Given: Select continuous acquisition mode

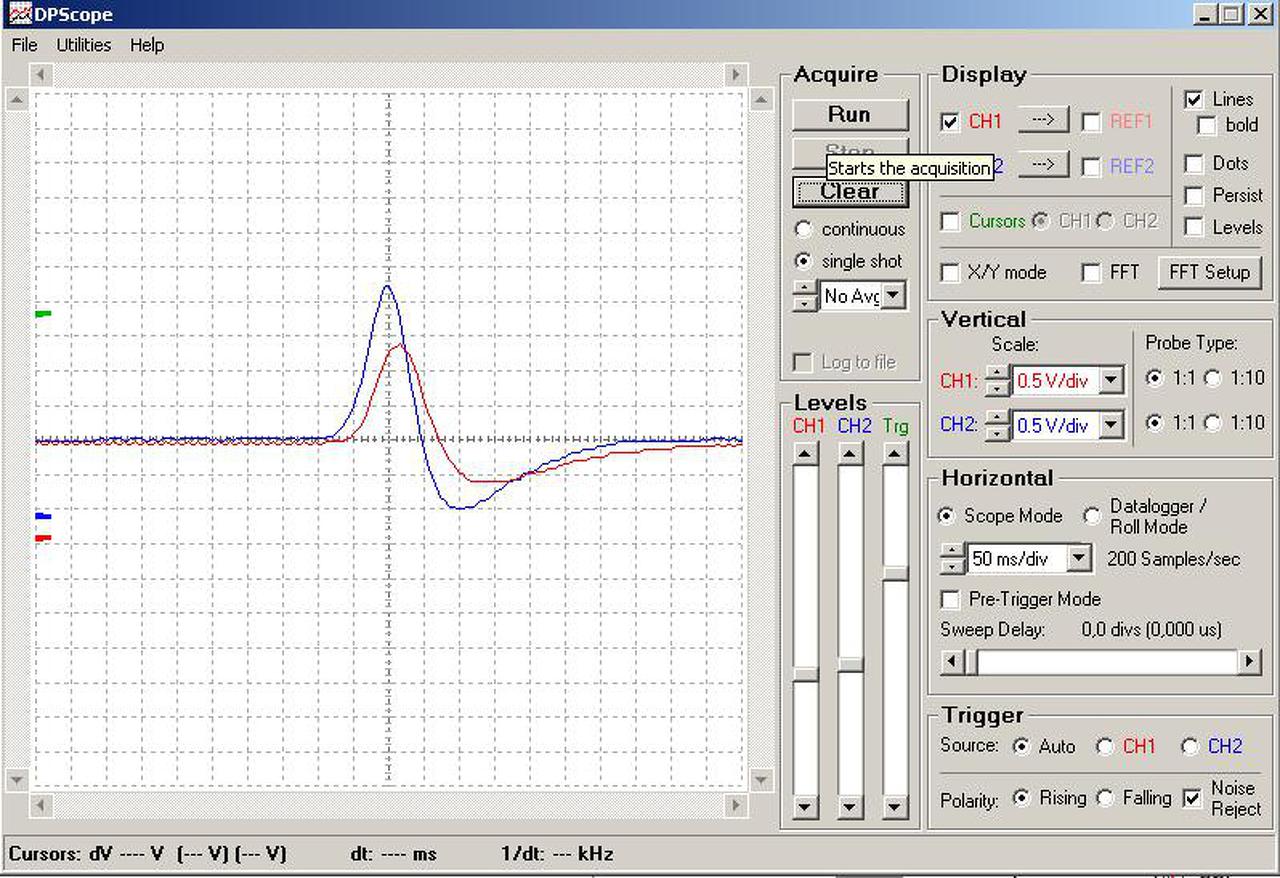Looking at the screenshot, I should click(x=803, y=229).
